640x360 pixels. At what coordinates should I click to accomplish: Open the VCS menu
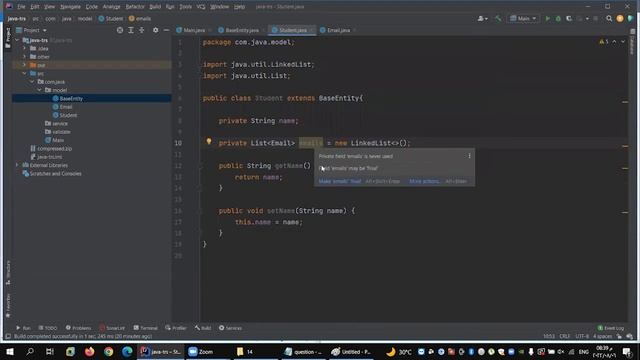pyautogui.click(x=201, y=7)
